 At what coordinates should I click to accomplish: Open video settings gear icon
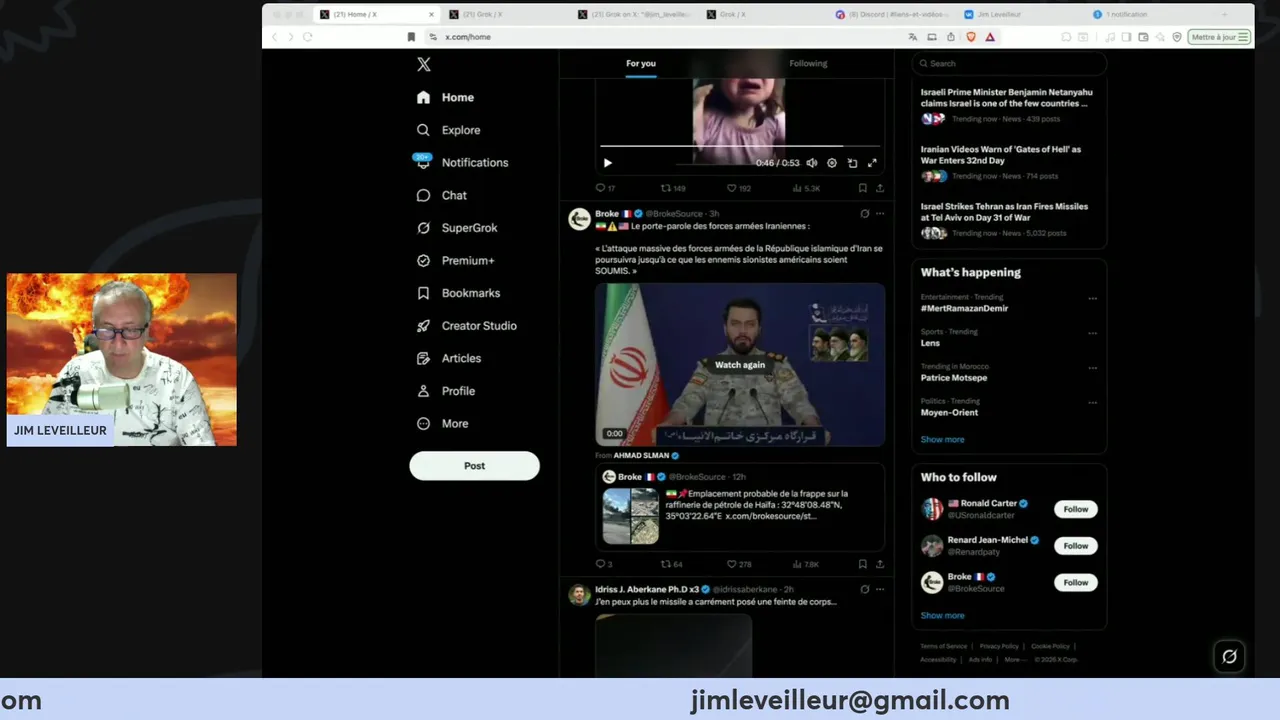click(x=832, y=163)
